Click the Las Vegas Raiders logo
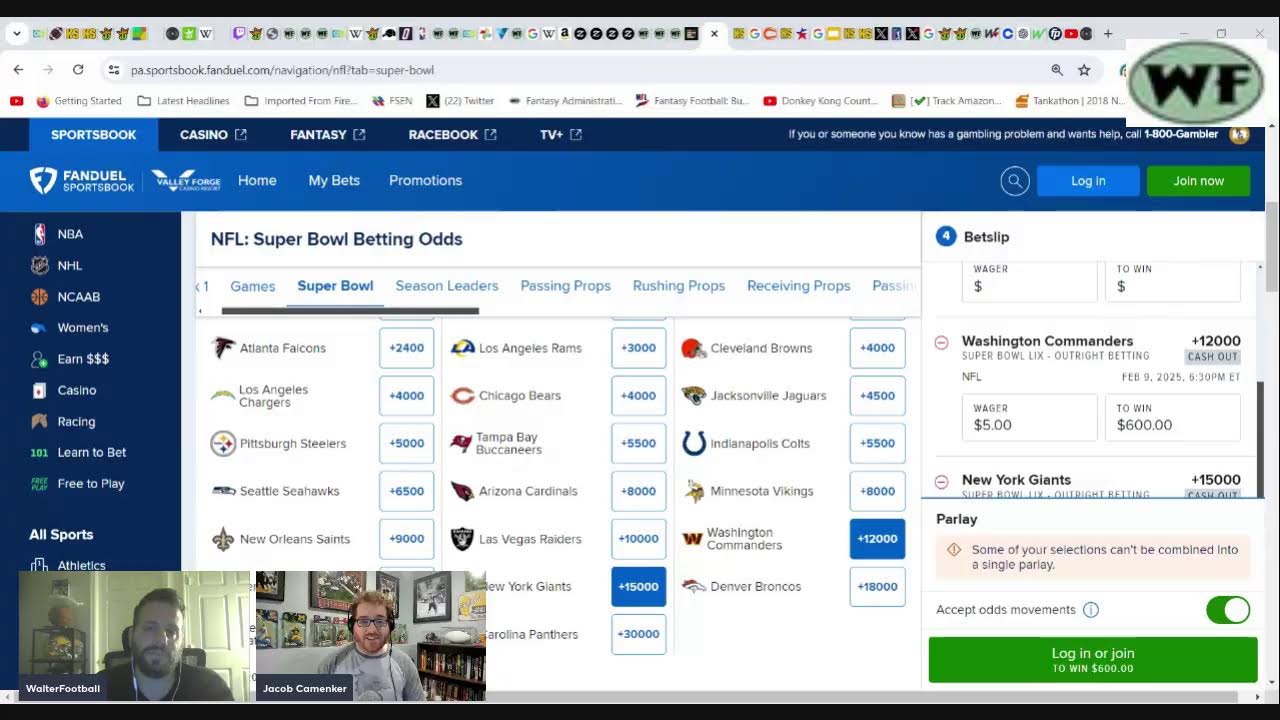The height and width of the screenshot is (720, 1280). tap(462, 539)
